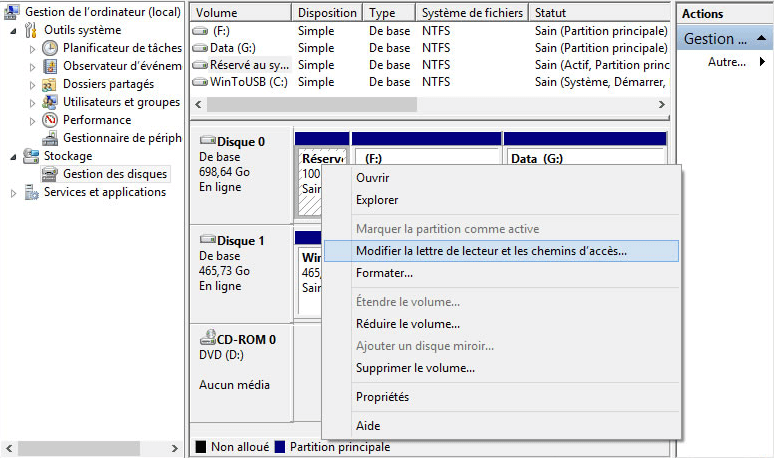Image resolution: width=774 pixels, height=458 pixels.
Task: Open Gestionnaire de périphériques via its icon
Action: [x=50, y=138]
